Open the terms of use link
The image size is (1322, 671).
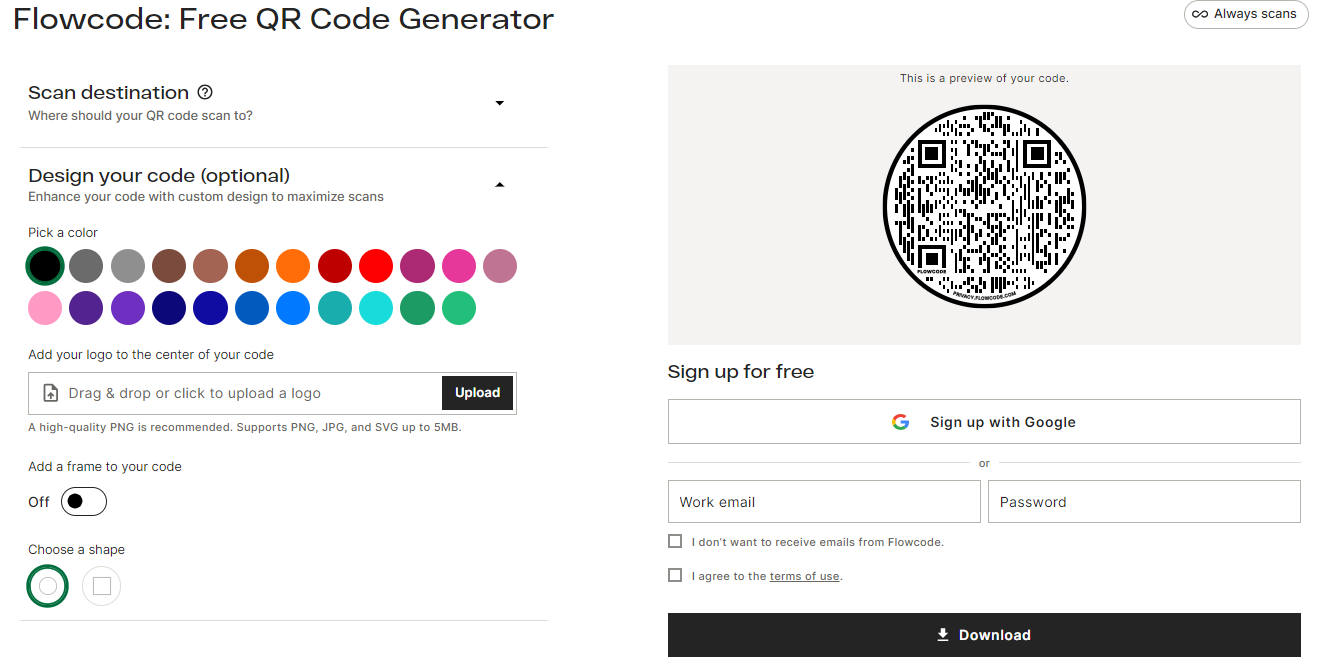804,575
